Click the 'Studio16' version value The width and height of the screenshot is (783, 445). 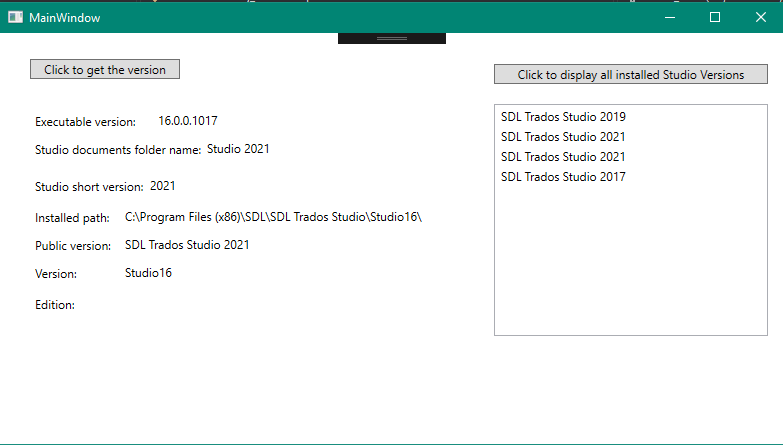coord(148,273)
